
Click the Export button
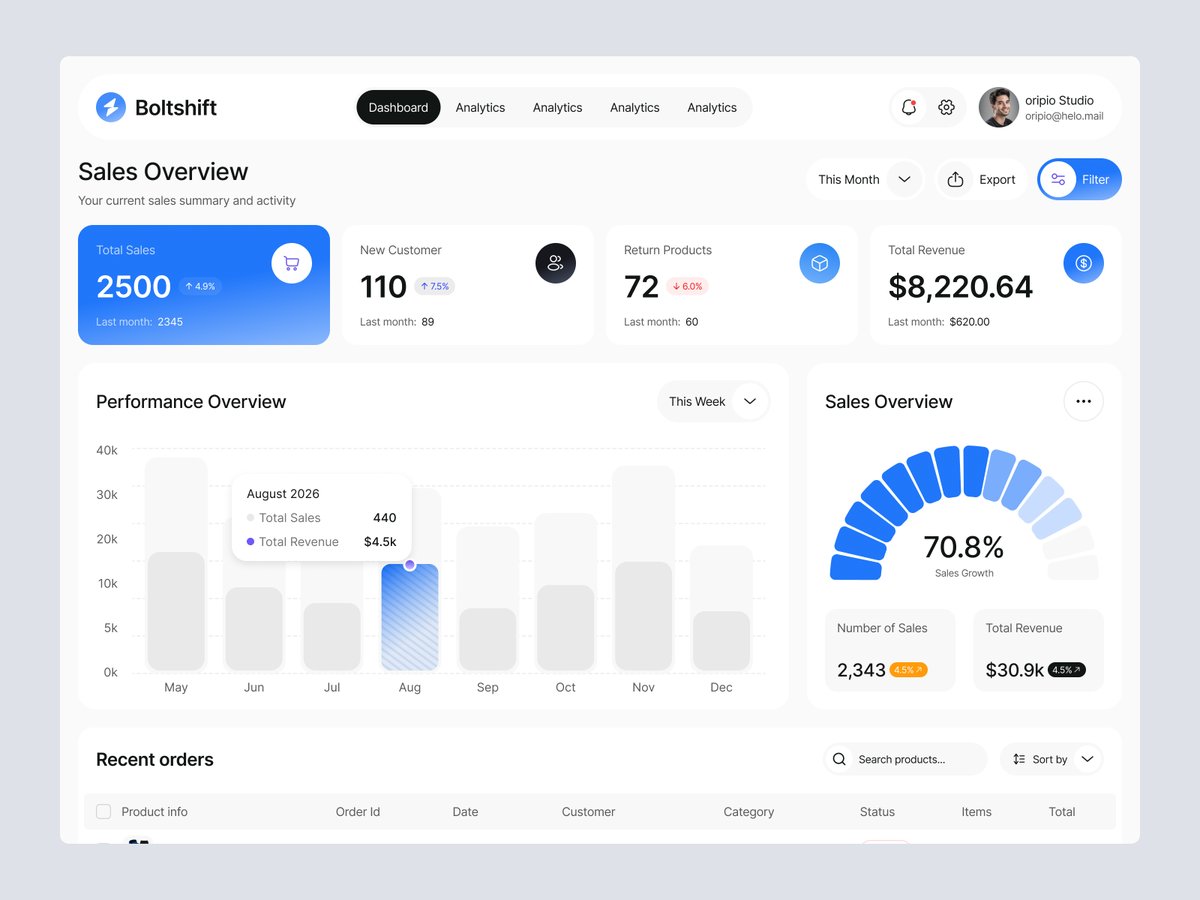(981, 180)
